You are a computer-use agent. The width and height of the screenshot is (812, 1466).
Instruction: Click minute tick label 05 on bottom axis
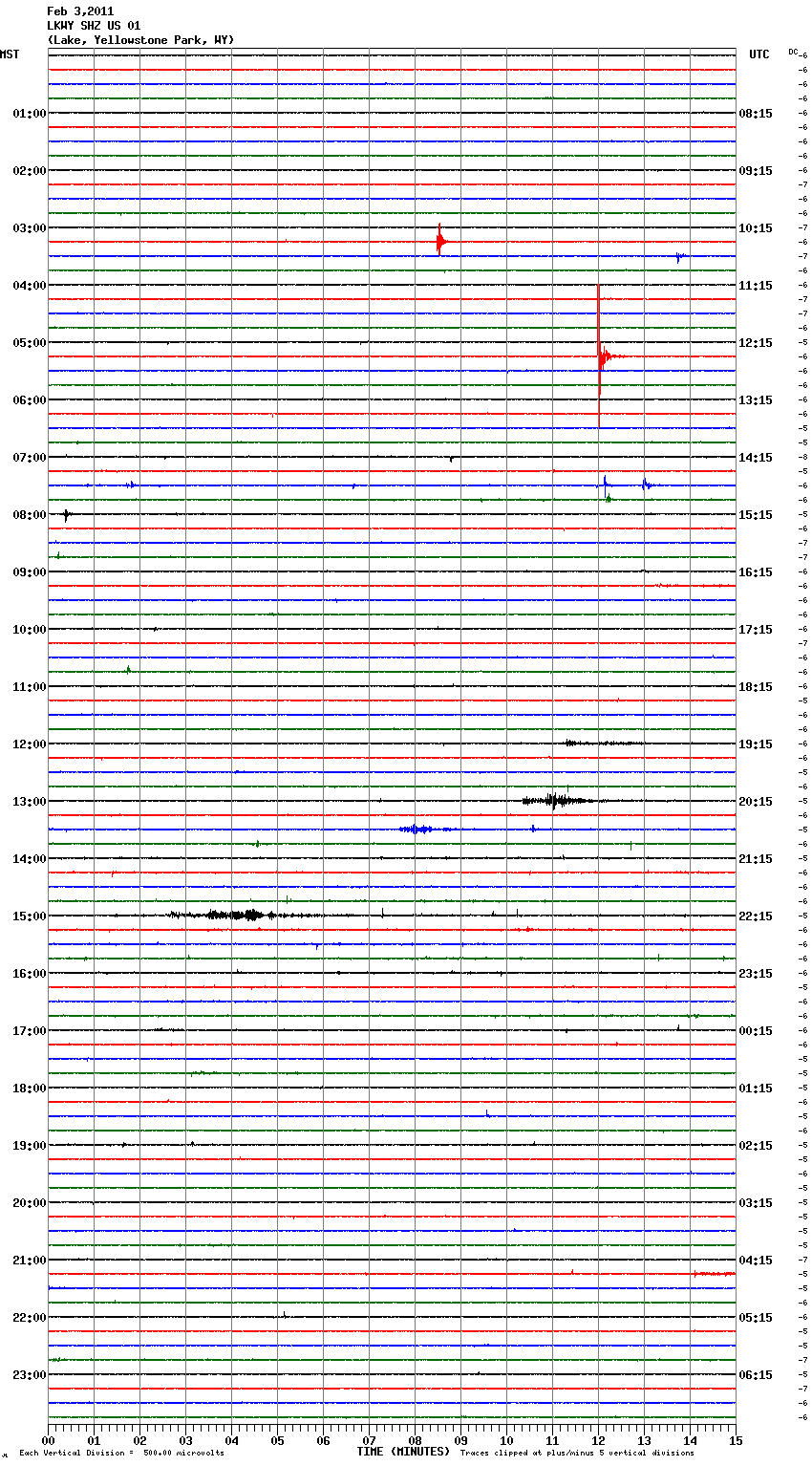(x=277, y=1440)
